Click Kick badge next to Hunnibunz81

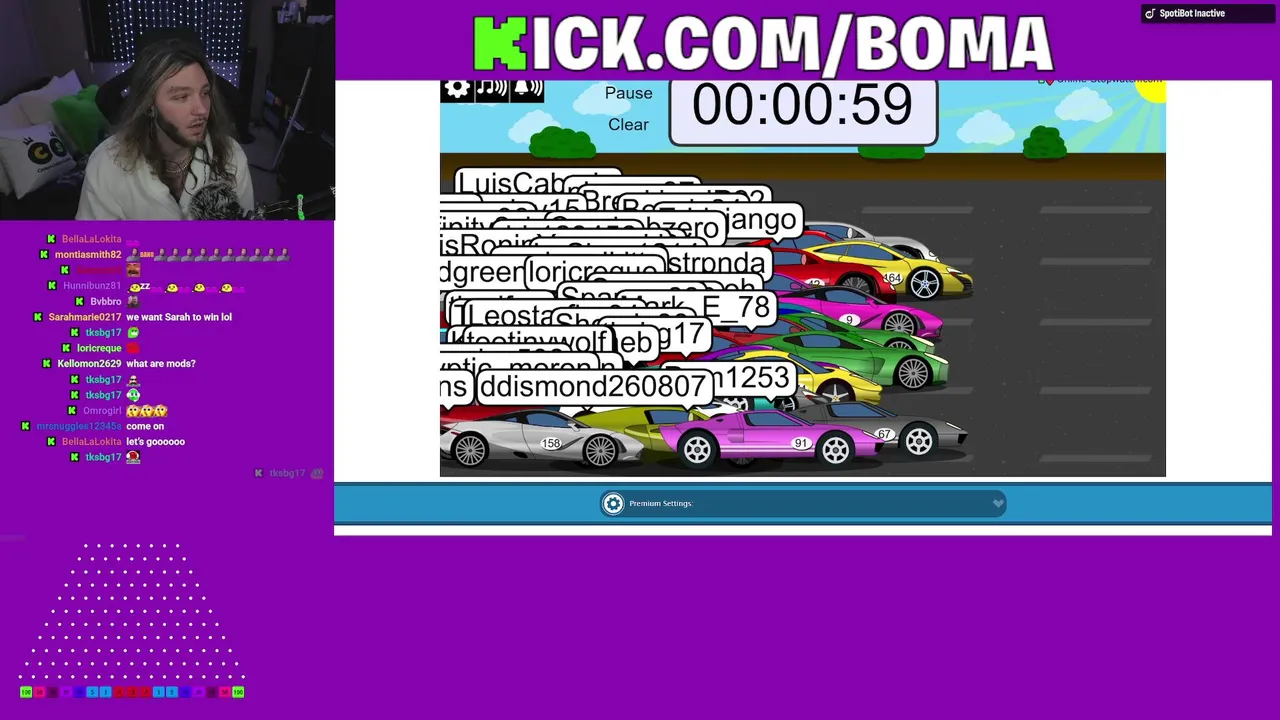point(53,286)
